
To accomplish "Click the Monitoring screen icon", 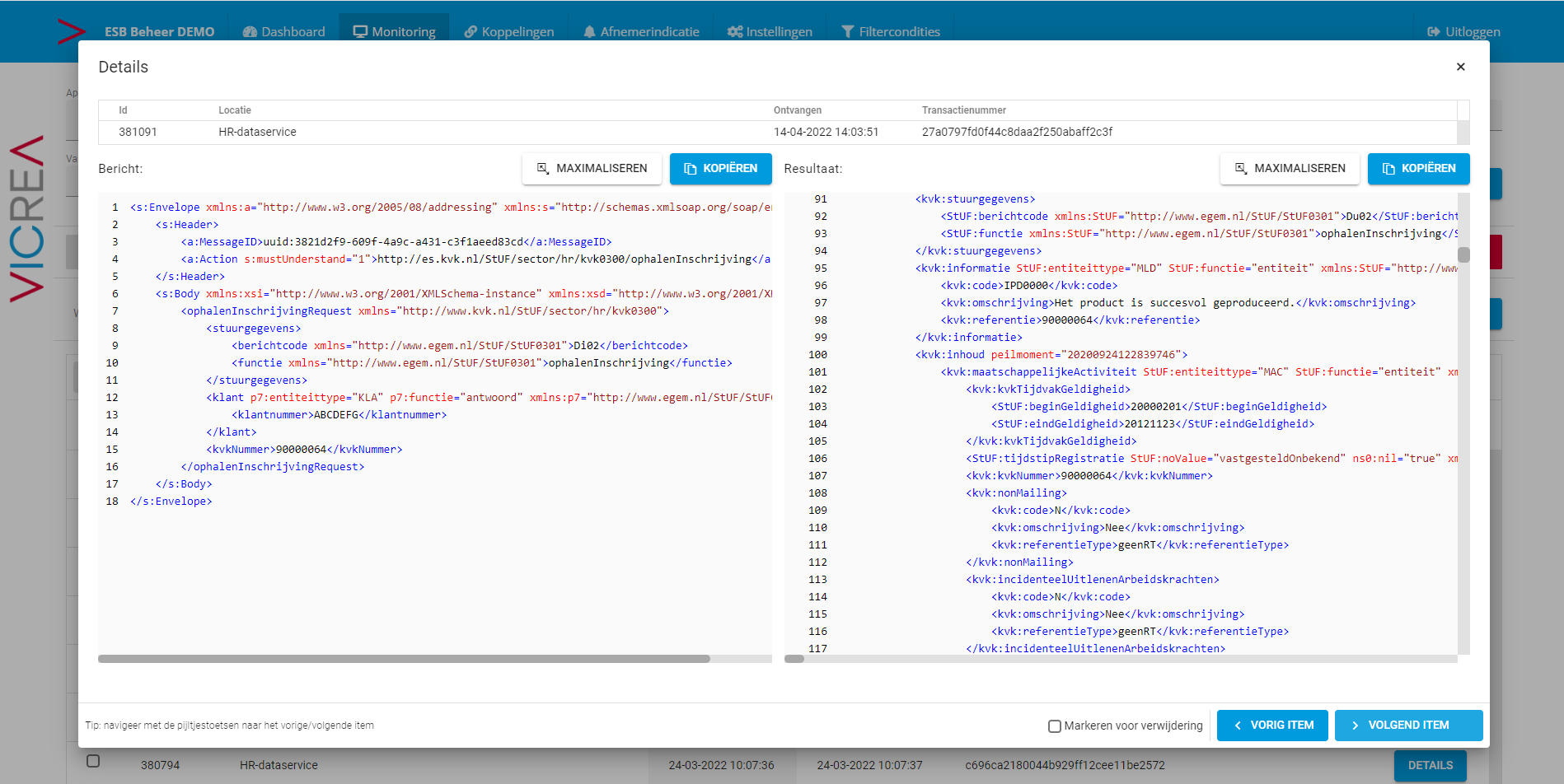I will coord(360,31).
